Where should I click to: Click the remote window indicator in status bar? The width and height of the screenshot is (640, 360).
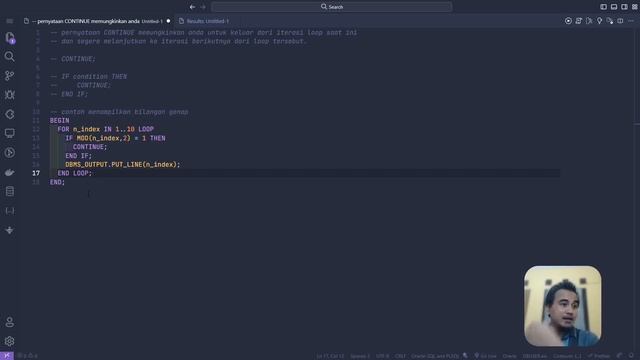7,356
